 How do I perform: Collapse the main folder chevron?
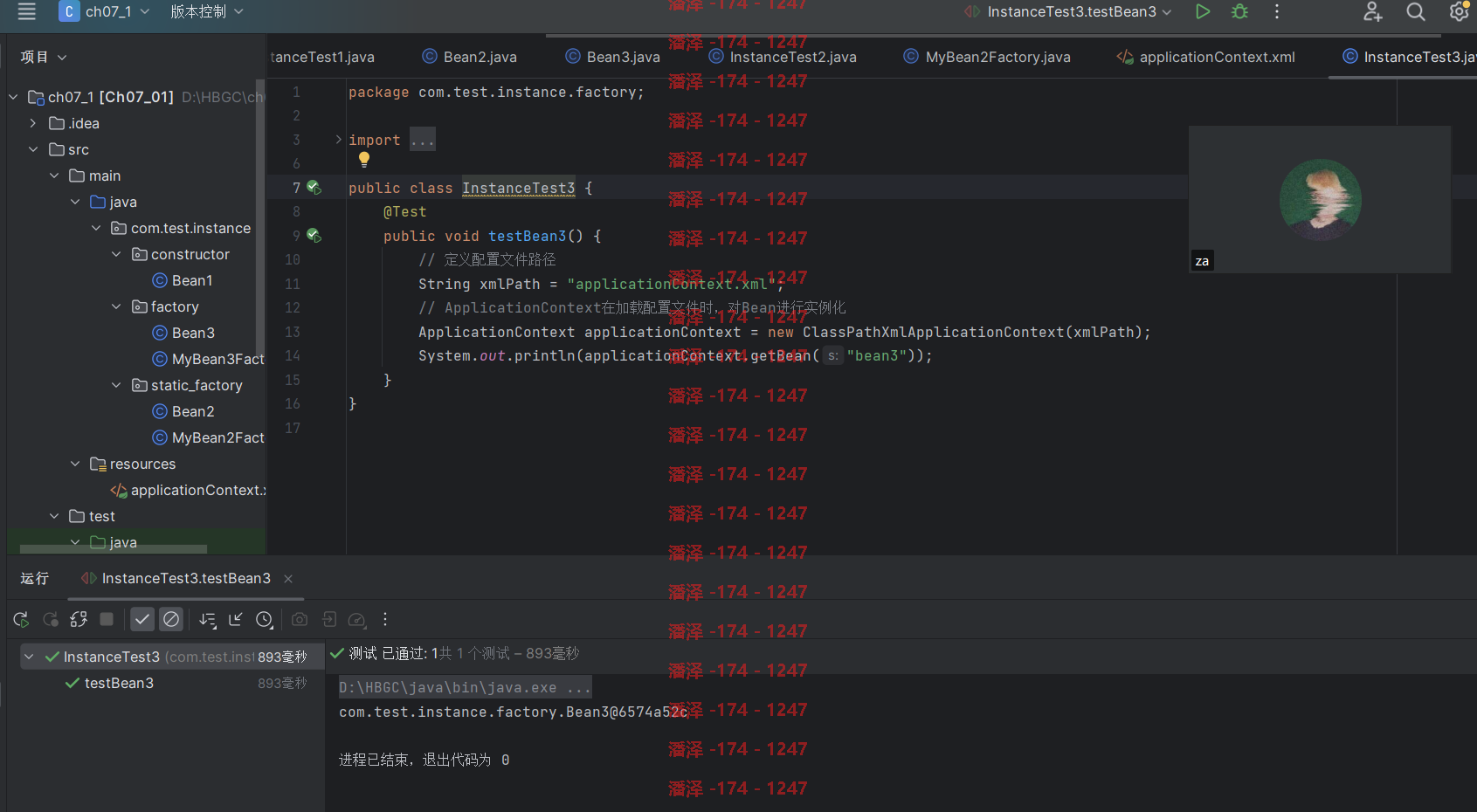point(53,175)
